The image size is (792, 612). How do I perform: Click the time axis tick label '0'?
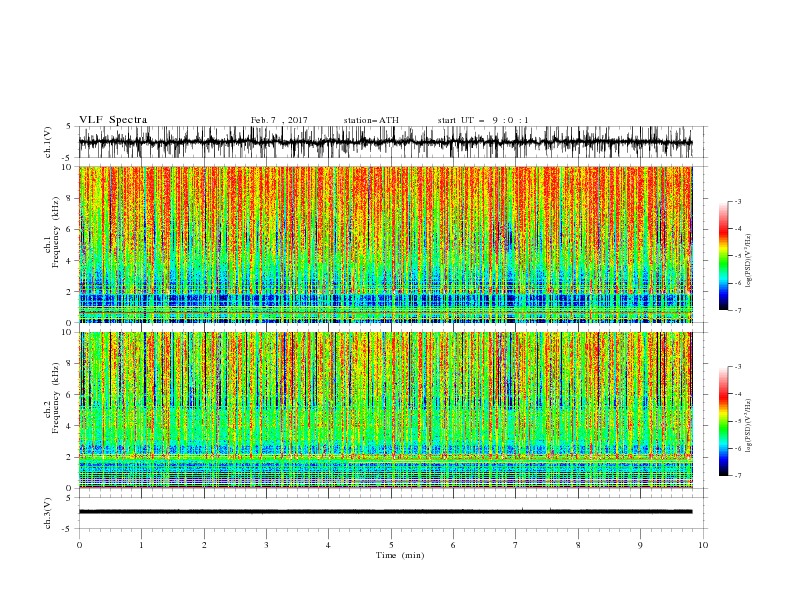[x=79, y=545]
